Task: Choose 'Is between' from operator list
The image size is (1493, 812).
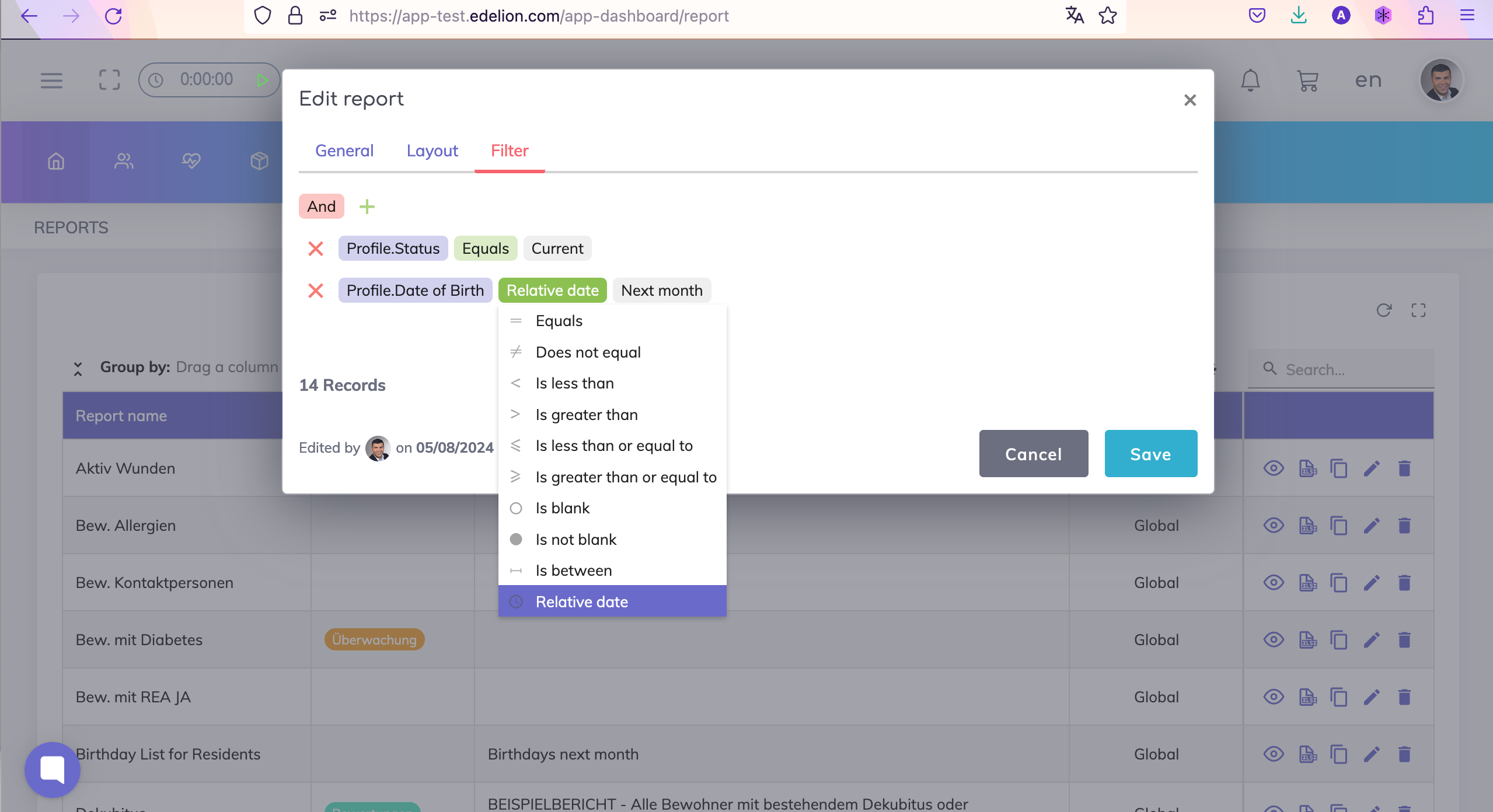Action: (x=574, y=570)
